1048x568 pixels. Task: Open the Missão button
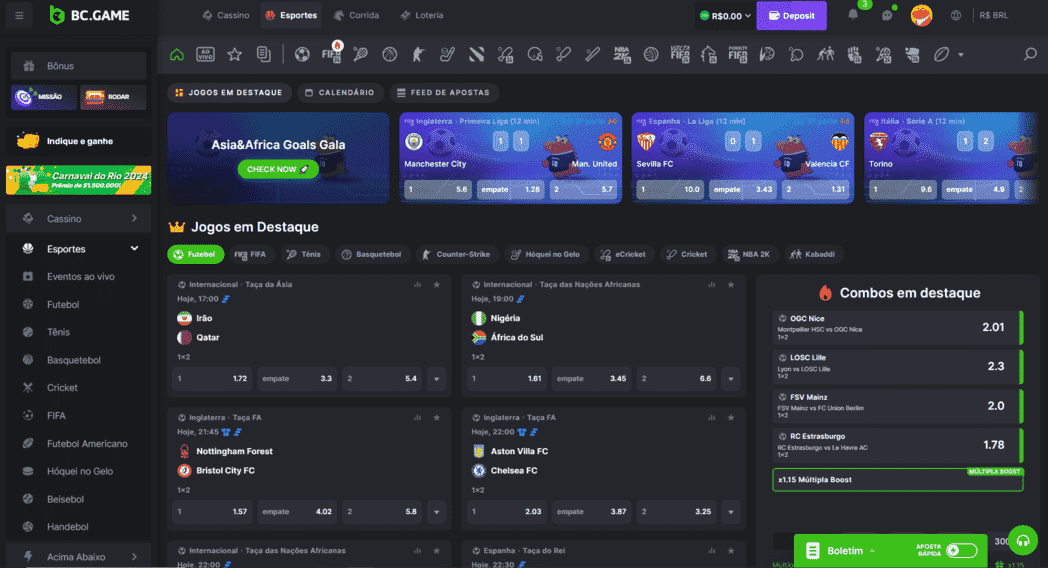coord(44,97)
